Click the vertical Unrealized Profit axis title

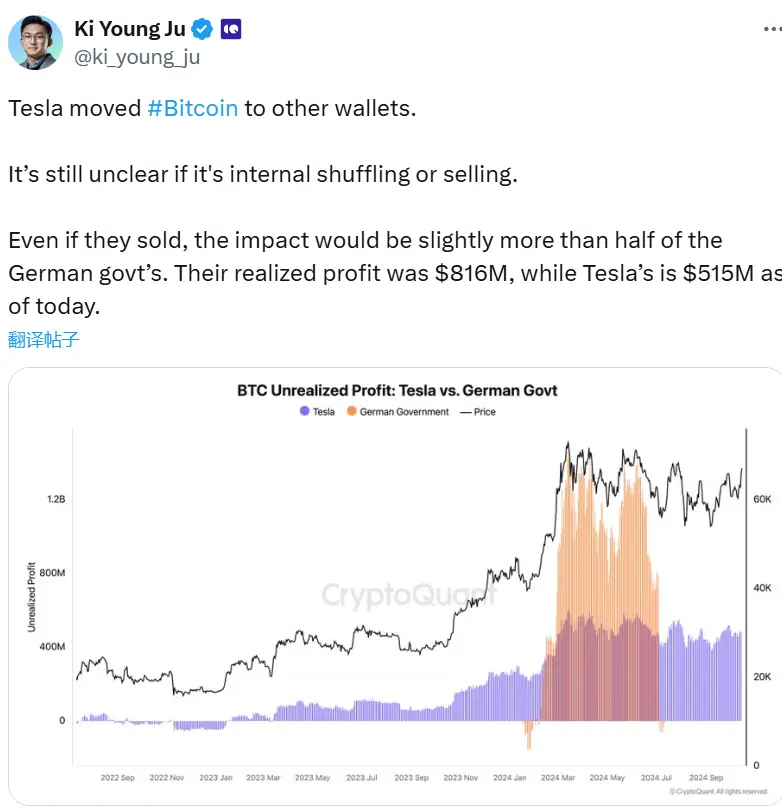point(32,599)
